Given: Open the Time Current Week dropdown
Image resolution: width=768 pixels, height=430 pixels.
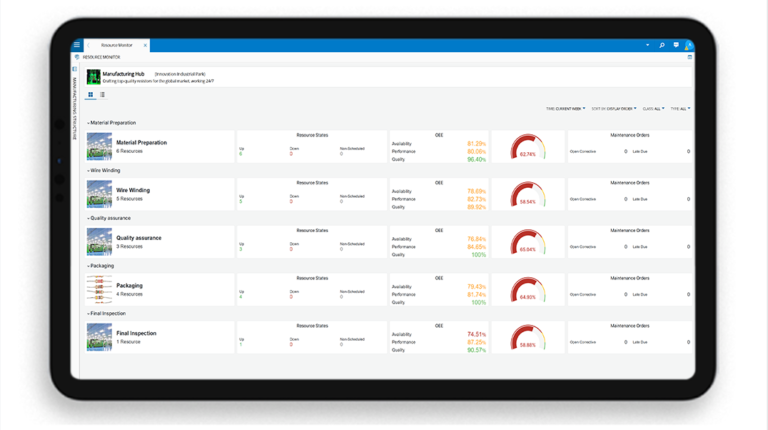Looking at the screenshot, I should pyautogui.click(x=565, y=108).
